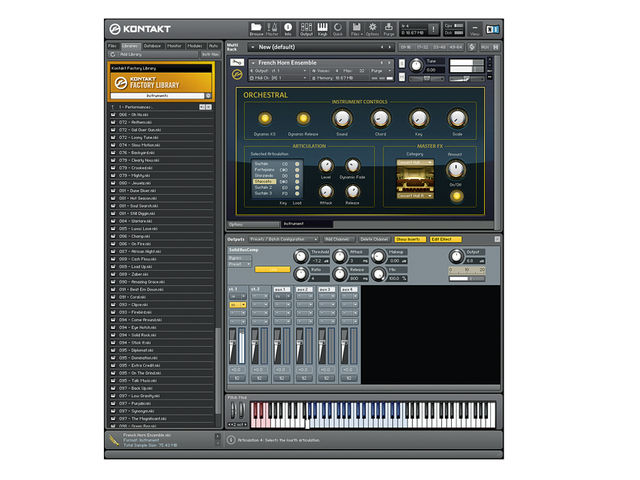Open the Master FX Category dropdown
The image size is (640, 480).
[x=415, y=163]
